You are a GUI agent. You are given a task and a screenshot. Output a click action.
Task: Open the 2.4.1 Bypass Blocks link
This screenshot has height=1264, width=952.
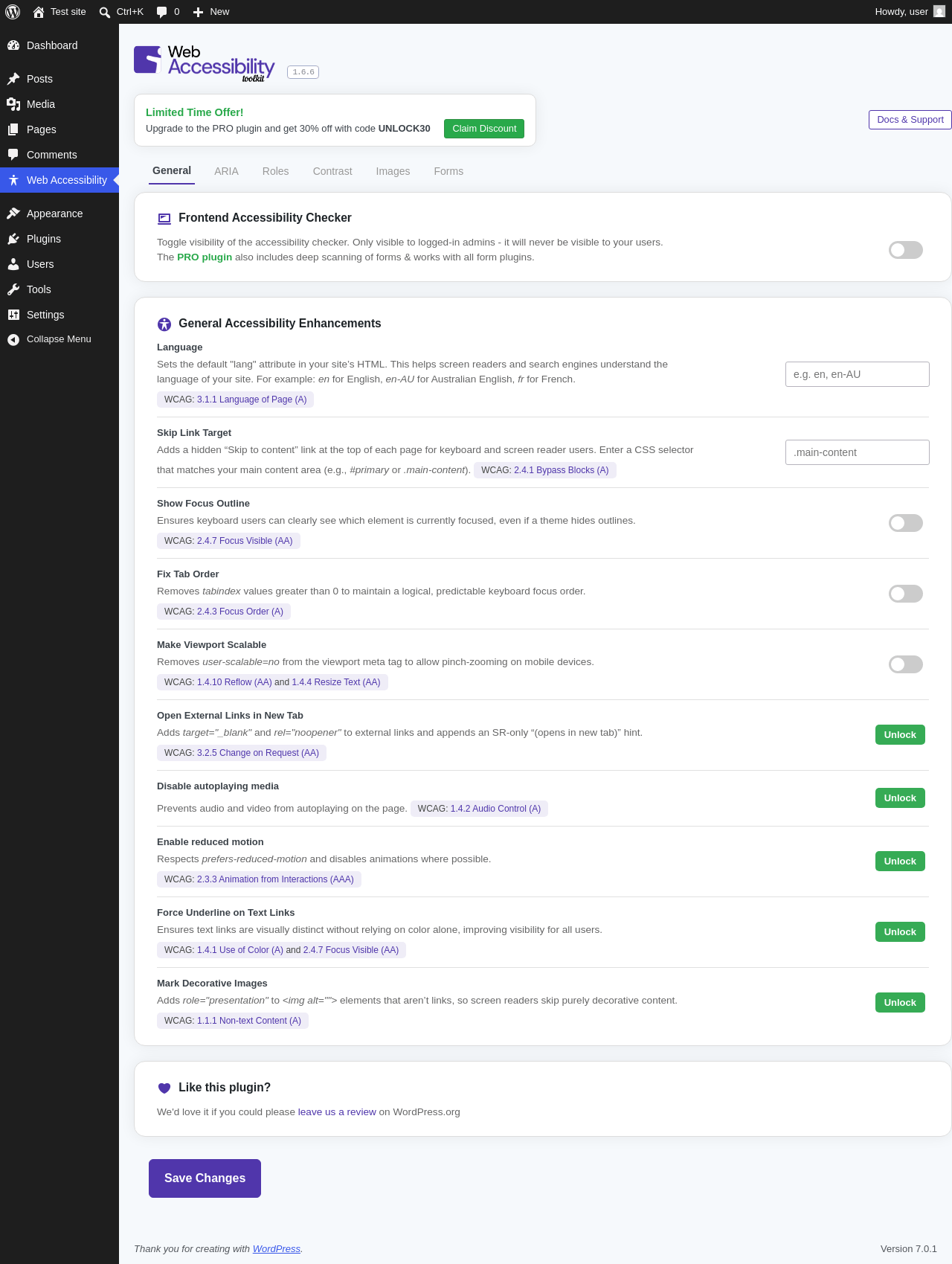click(561, 470)
